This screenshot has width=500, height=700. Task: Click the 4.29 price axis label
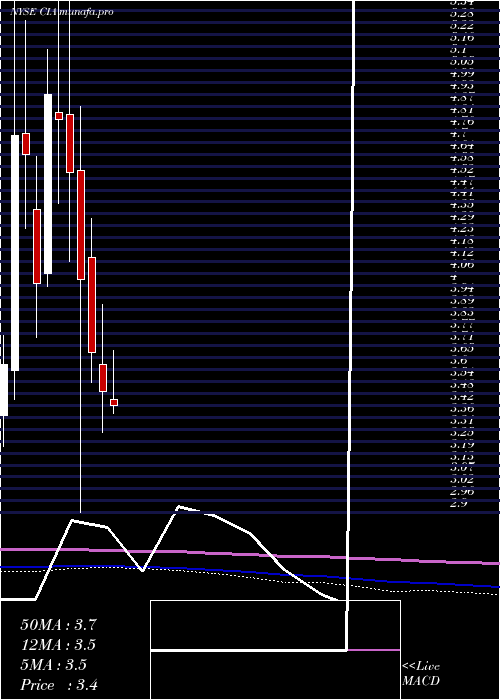(462, 217)
